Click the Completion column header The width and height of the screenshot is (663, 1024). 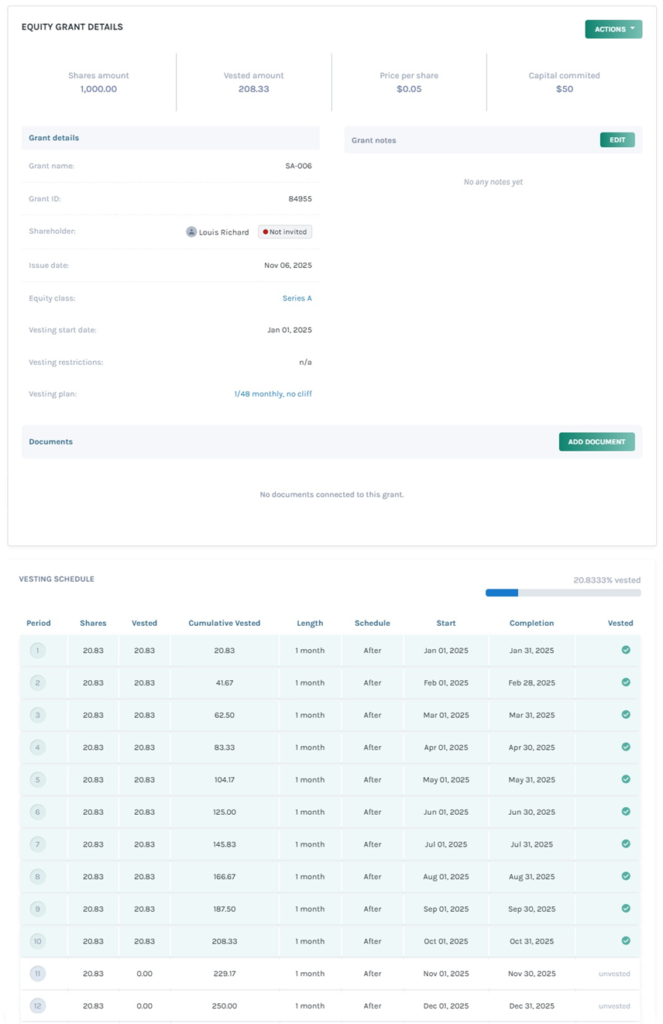point(532,623)
